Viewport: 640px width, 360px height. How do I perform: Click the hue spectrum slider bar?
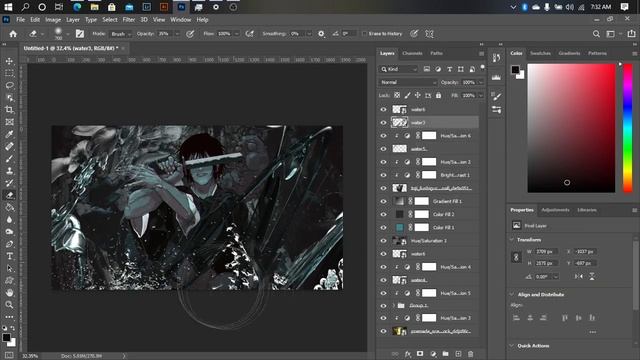click(x=628, y=128)
